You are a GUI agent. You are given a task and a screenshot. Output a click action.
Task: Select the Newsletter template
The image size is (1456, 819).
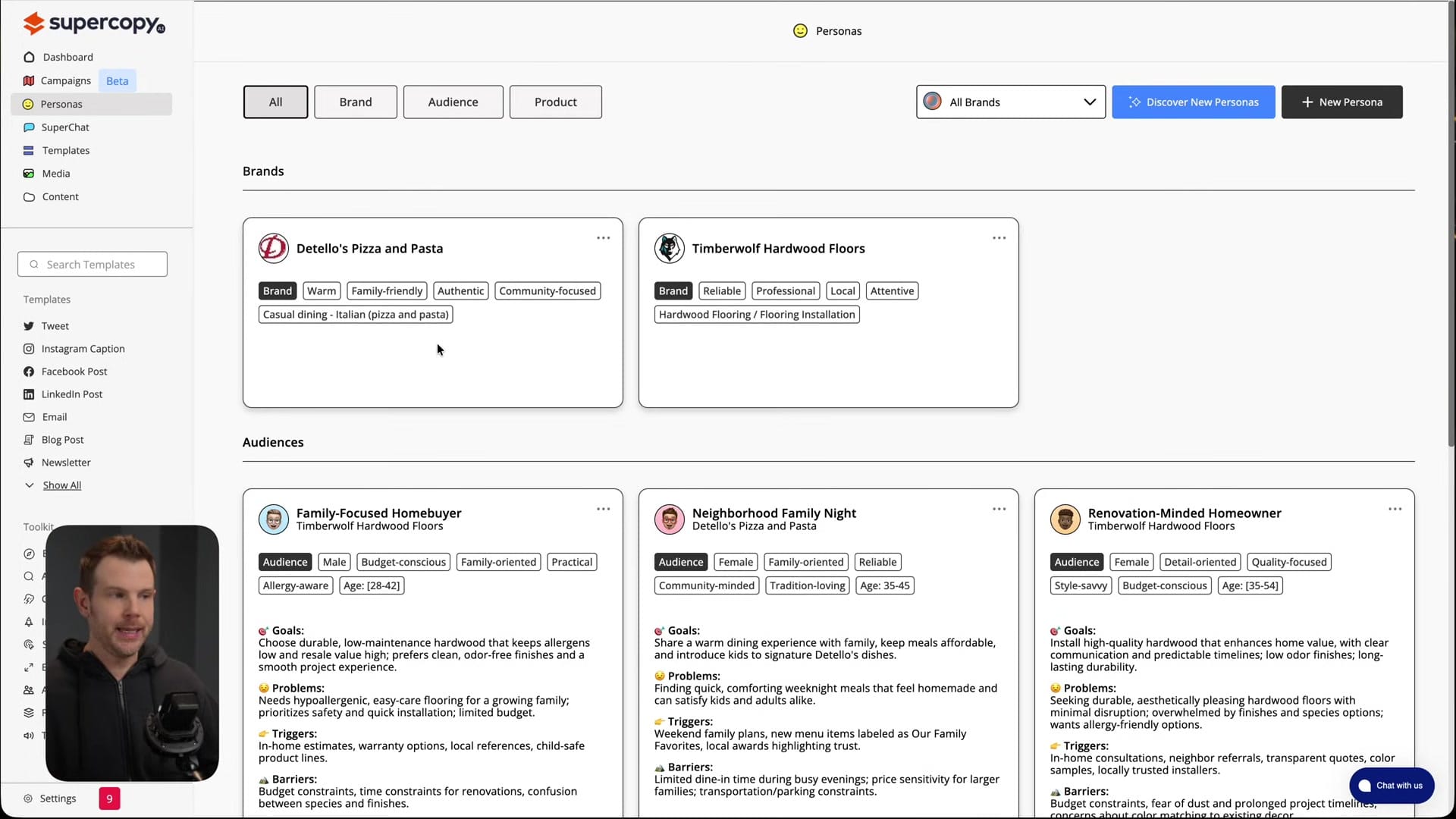pos(58,463)
